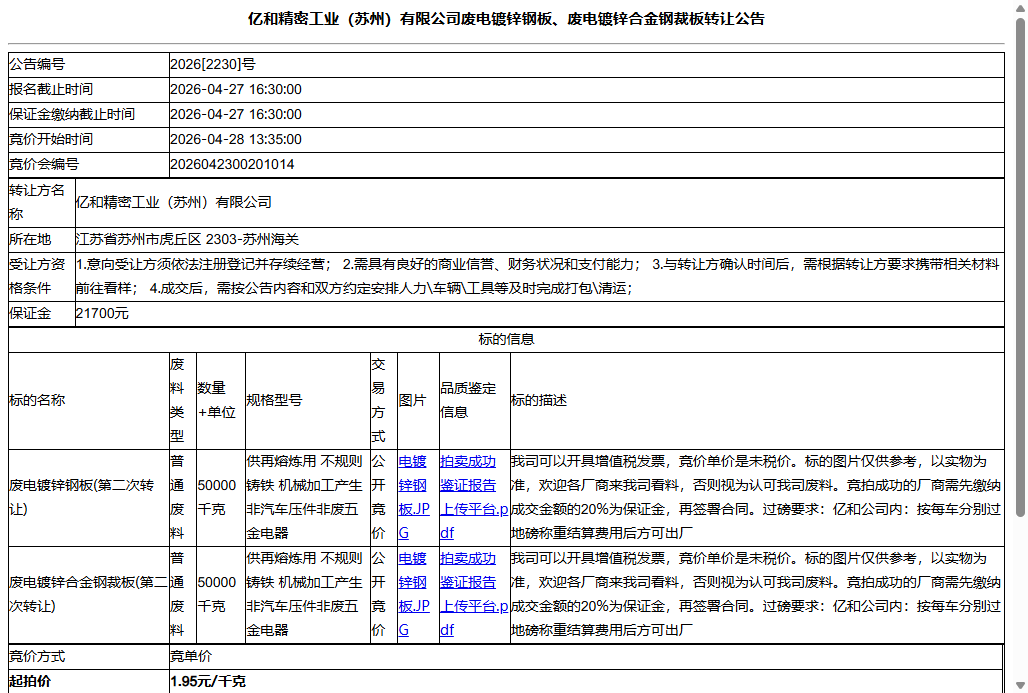Click 50000千克 in 废电镀锌钢板 row
This screenshot has width=1028, height=693.
point(217,497)
